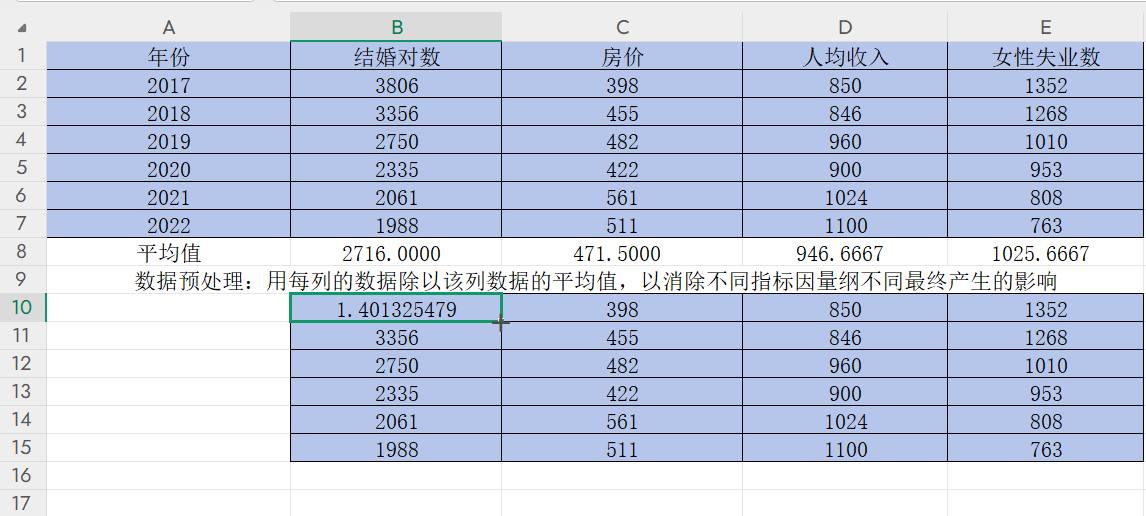Select the year 2017 cell
Image resolution: width=1146 pixels, height=516 pixels.
pyautogui.click(x=169, y=85)
